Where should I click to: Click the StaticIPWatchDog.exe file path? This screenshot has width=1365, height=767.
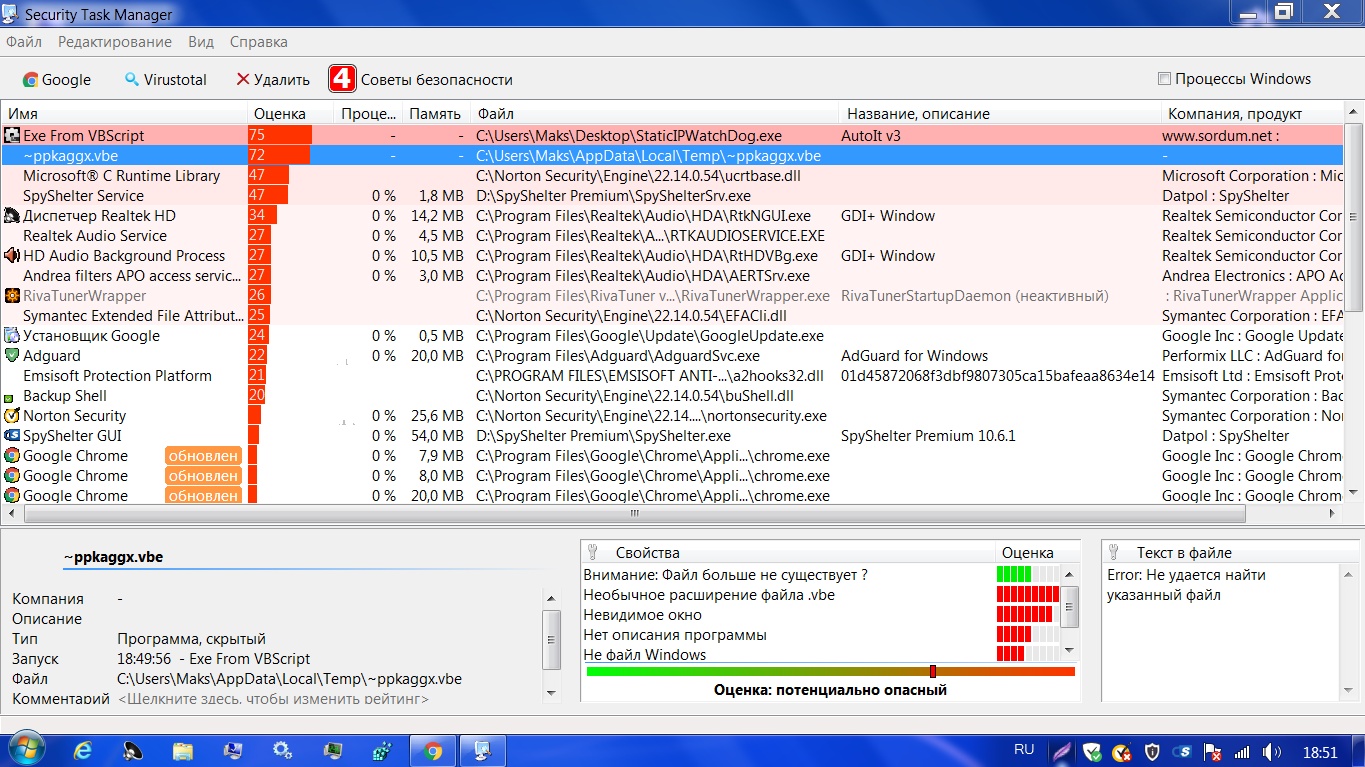tap(629, 135)
